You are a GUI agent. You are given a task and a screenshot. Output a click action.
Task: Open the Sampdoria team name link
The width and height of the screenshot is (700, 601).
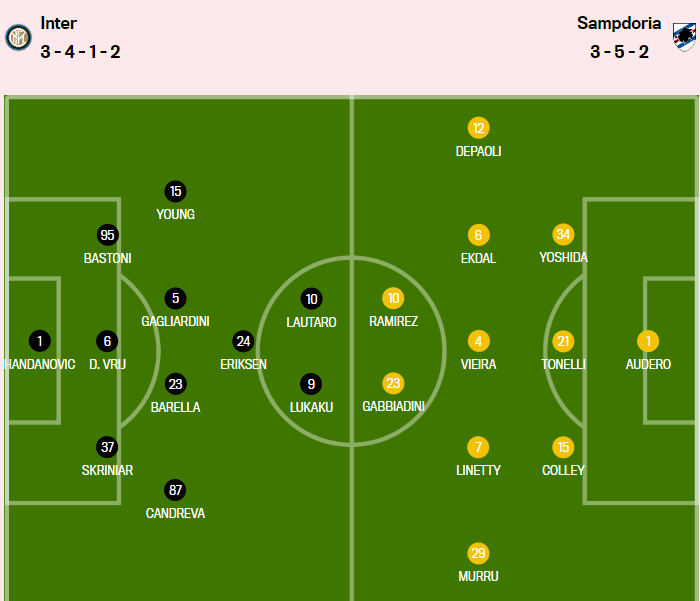click(x=619, y=22)
